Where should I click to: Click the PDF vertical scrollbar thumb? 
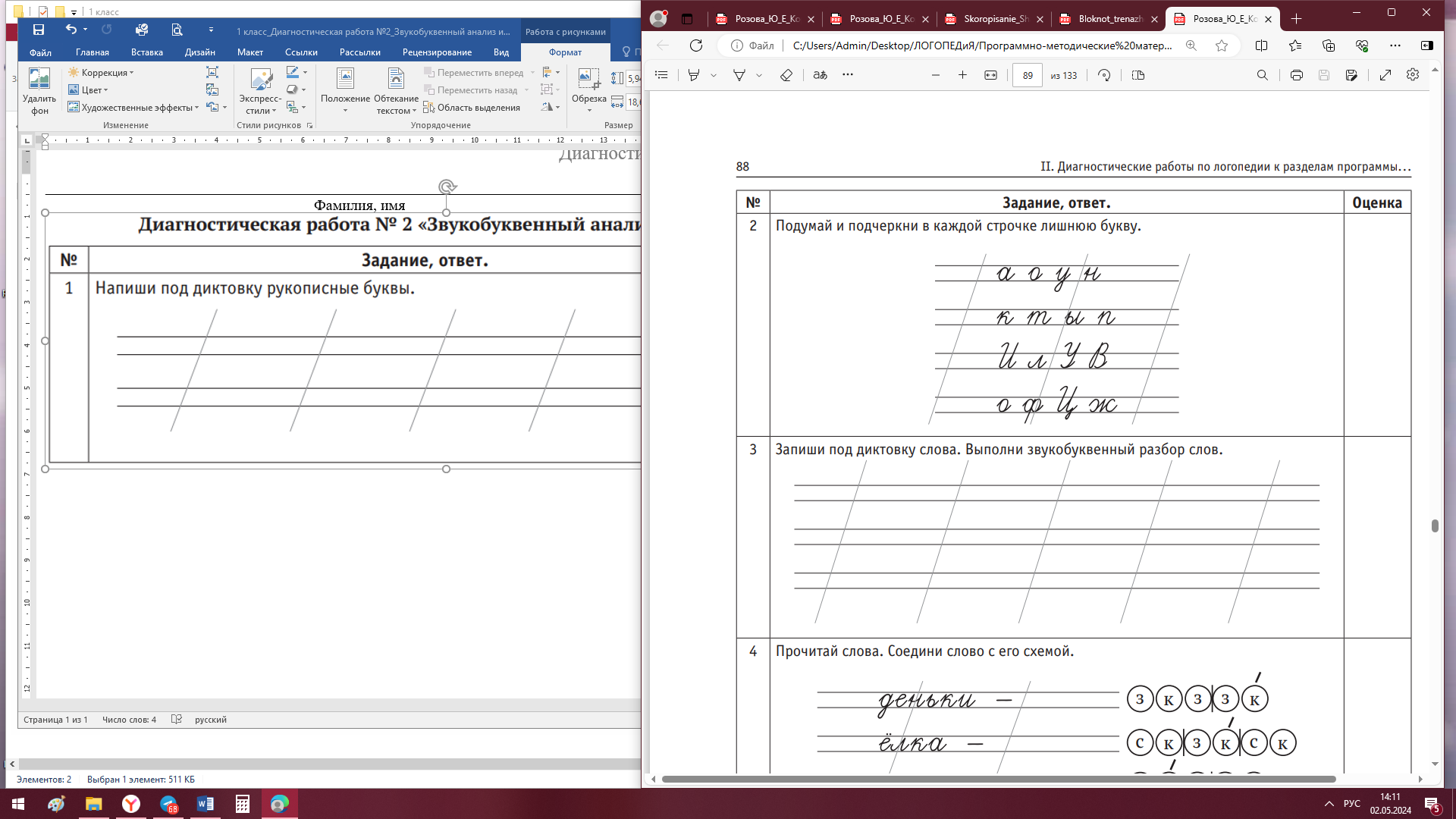click(1435, 526)
